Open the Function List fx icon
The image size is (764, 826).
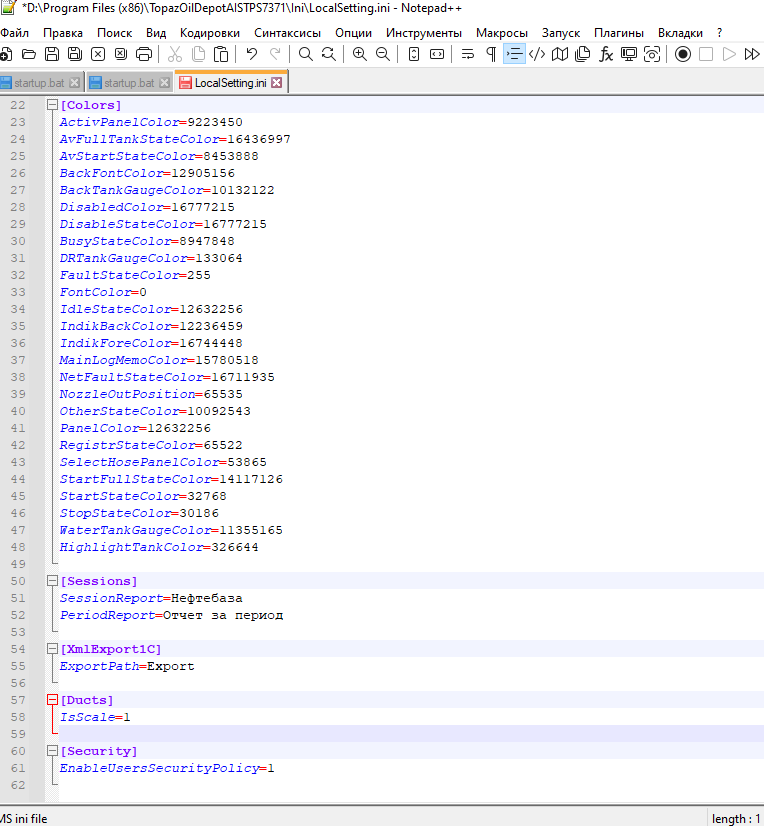pyautogui.click(x=606, y=54)
